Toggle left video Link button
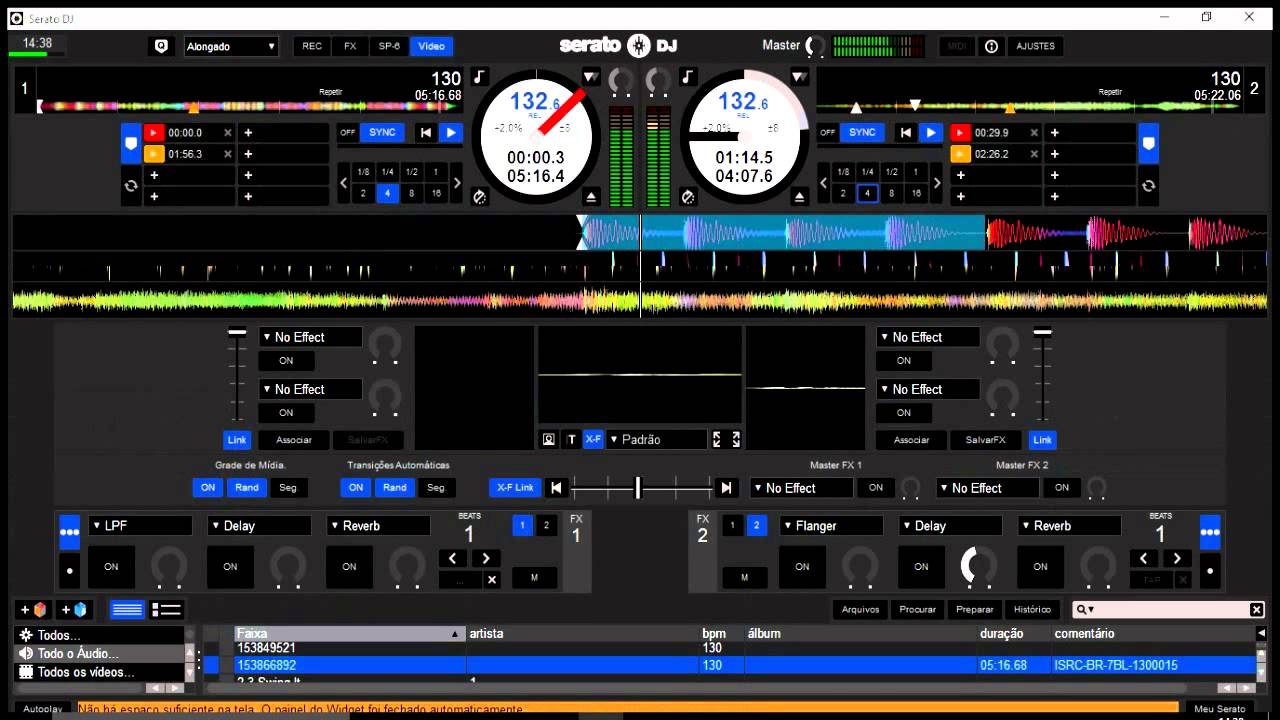 coord(237,440)
